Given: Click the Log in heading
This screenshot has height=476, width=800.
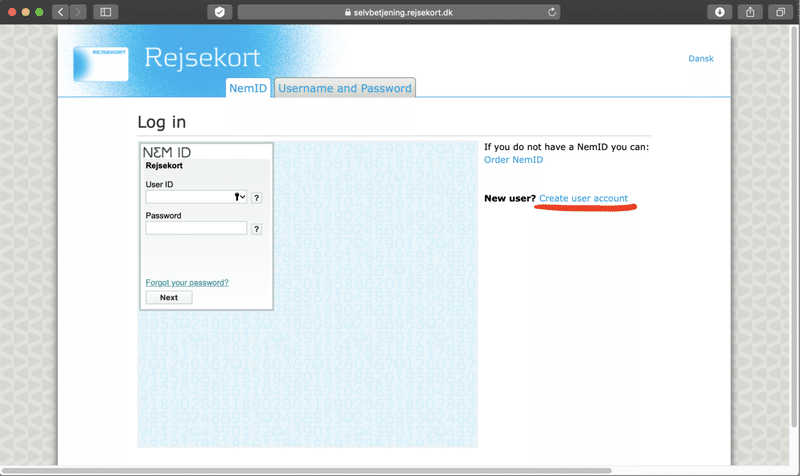Looking at the screenshot, I should pyautogui.click(x=162, y=122).
